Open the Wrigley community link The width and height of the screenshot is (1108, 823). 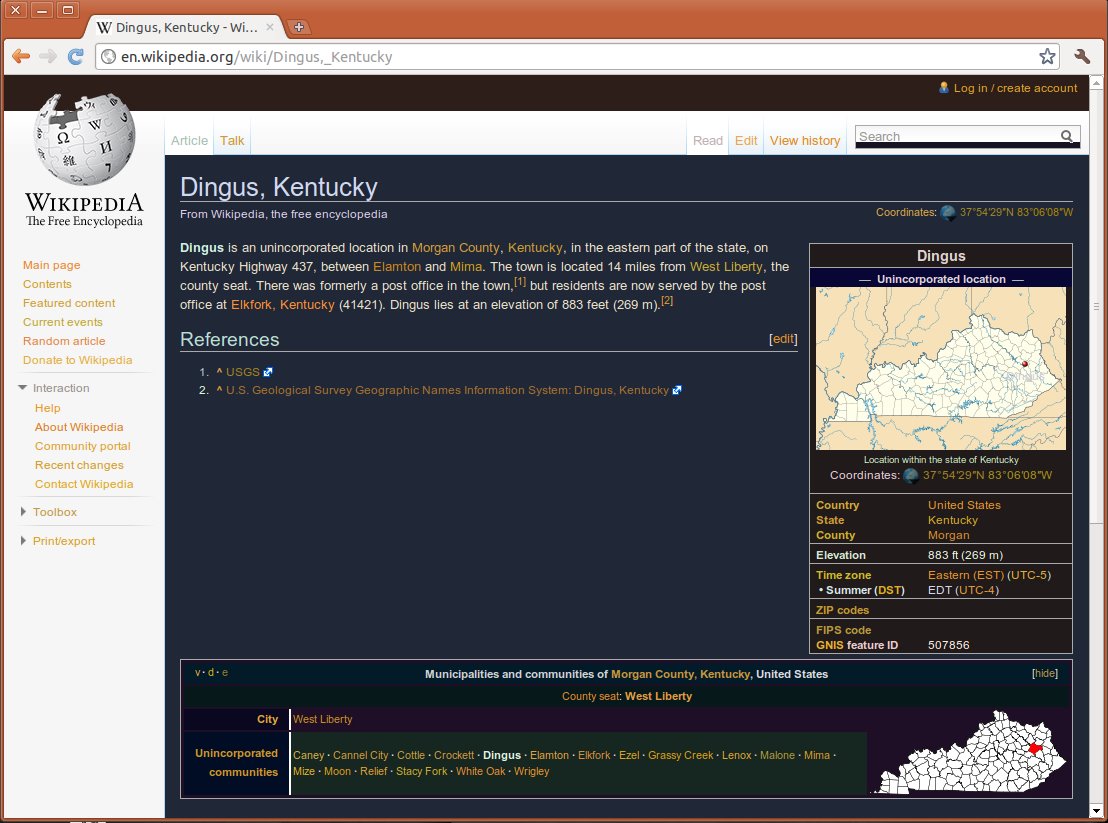pyautogui.click(x=531, y=771)
